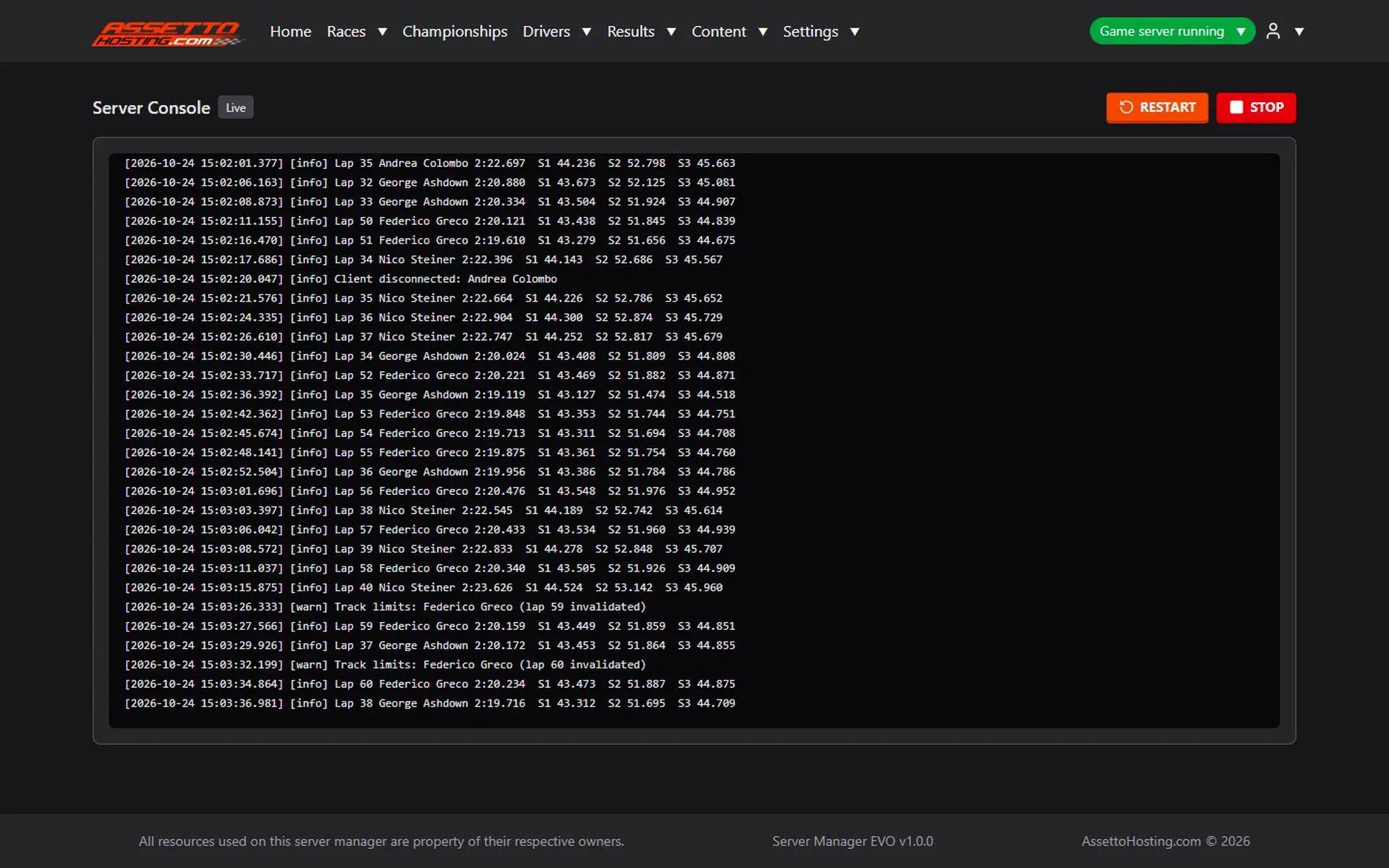Open the Results menu
Screen dimensions: 1389x868
click(x=630, y=31)
